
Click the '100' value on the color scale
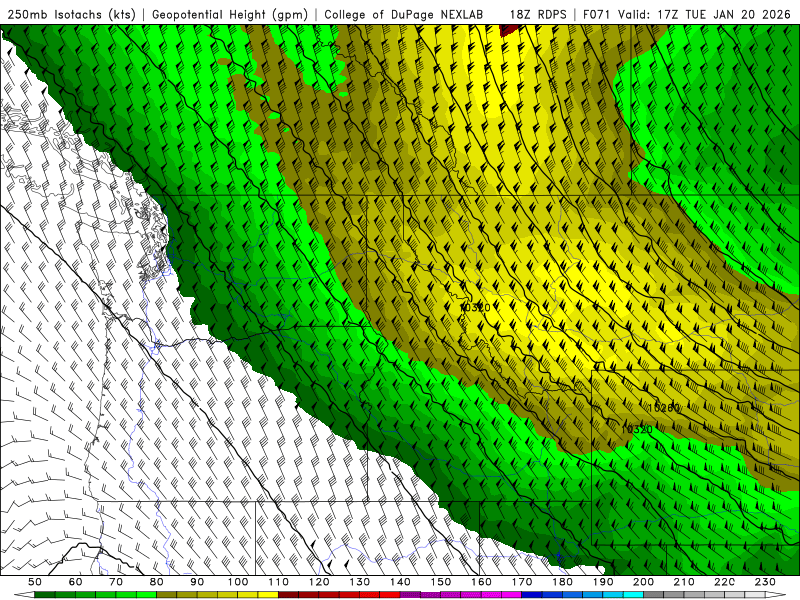click(238, 582)
